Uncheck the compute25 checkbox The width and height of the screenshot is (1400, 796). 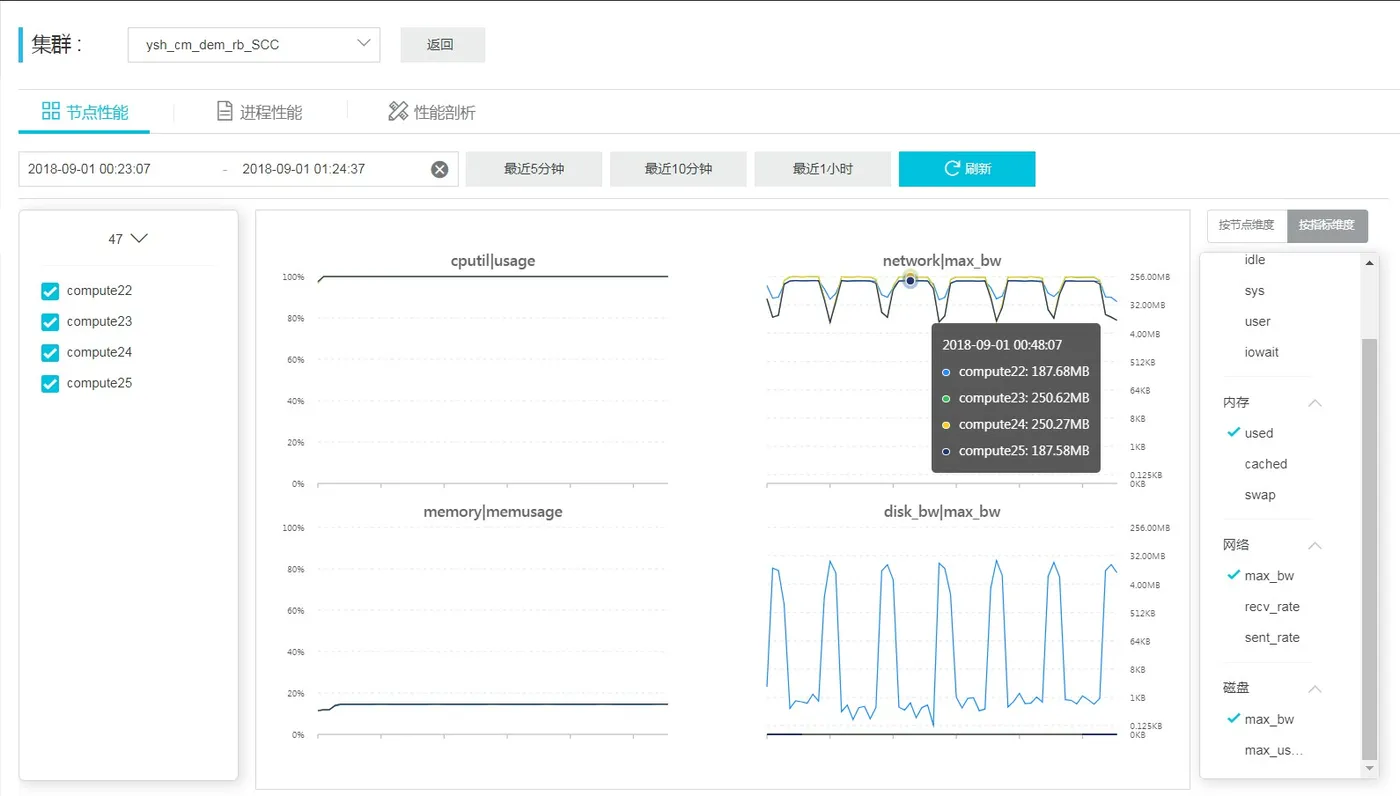click(50, 384)
